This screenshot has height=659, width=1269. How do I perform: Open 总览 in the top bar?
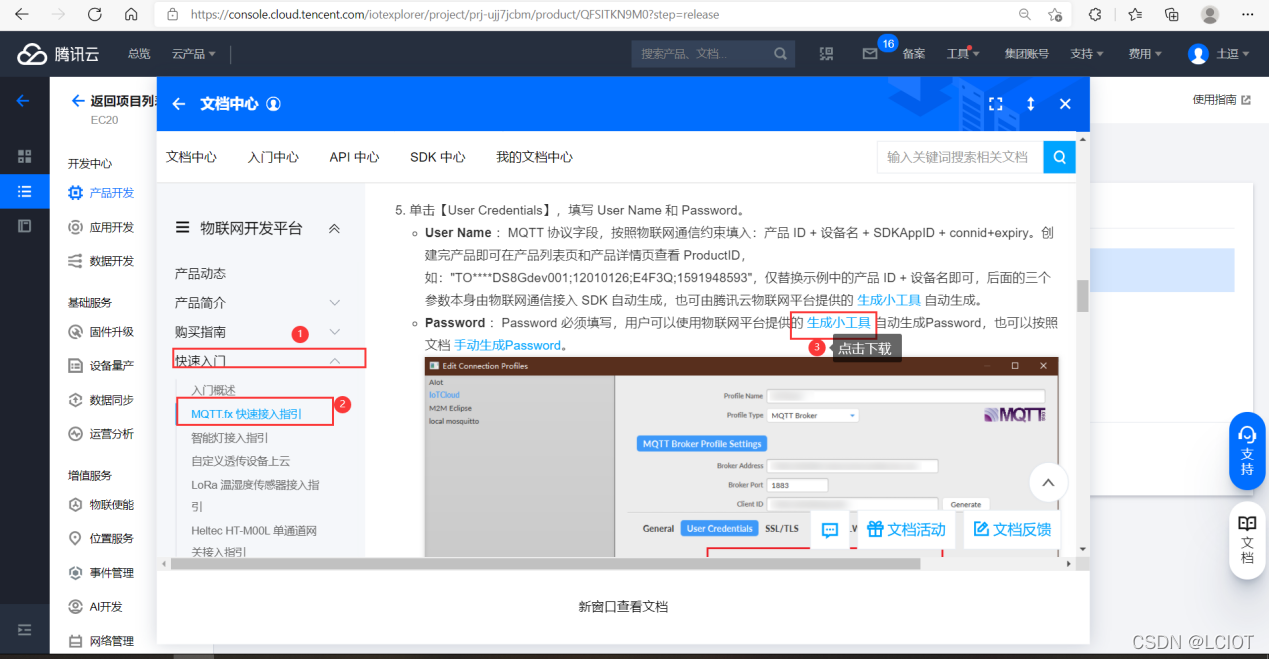[x=139, y=54]
